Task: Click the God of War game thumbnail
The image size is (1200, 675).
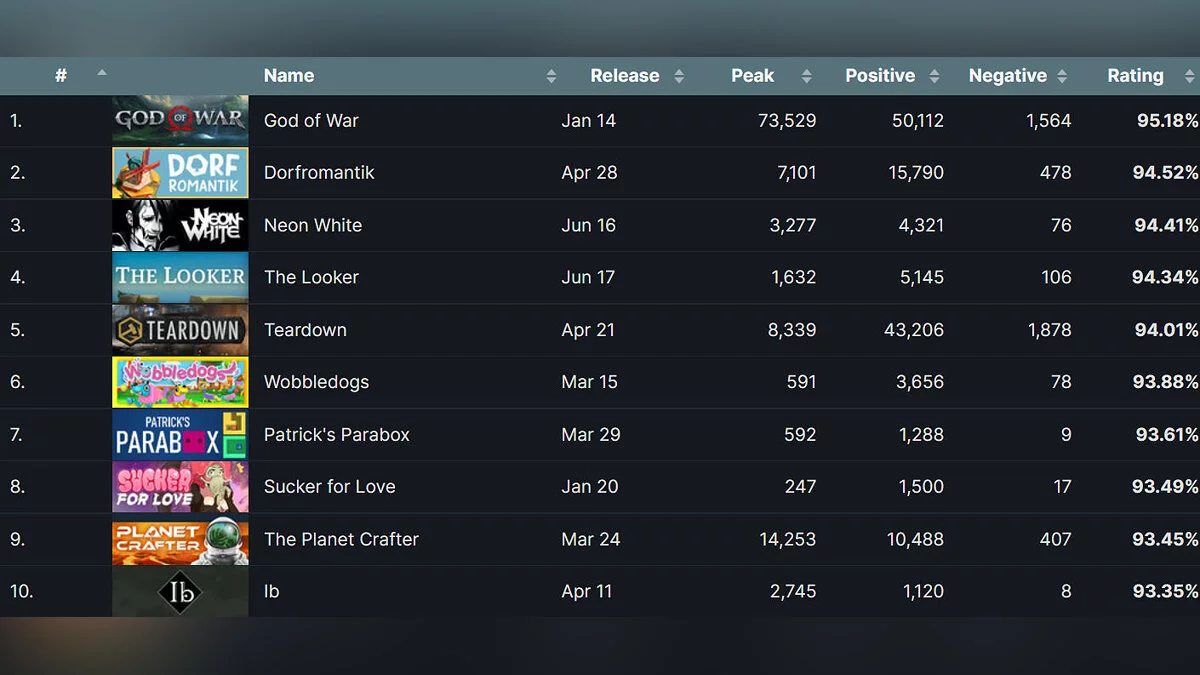Action: coord(180,121)
